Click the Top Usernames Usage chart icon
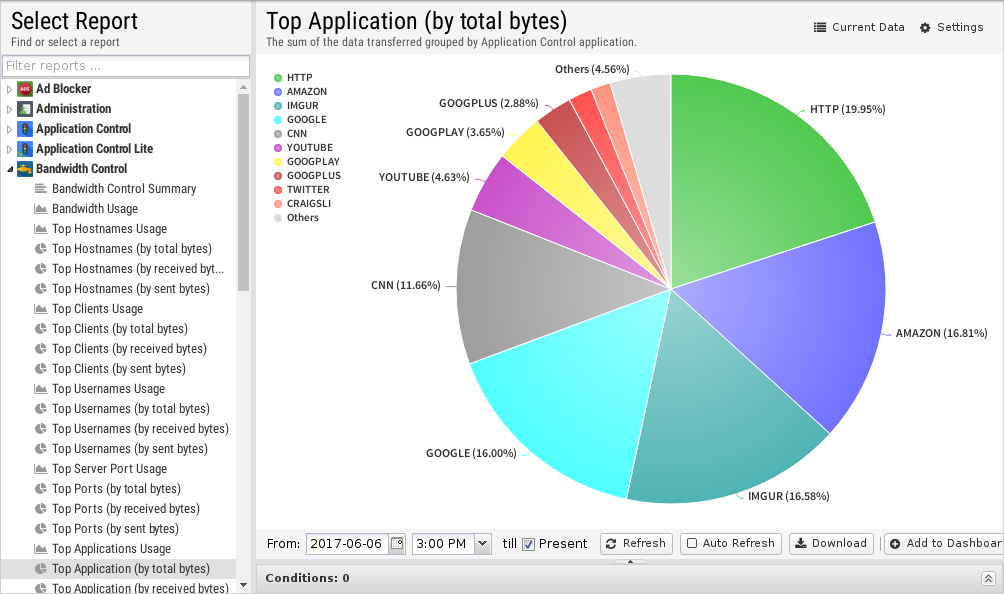The height and width of the screenshot is (594, 1004). click(40, 389)
